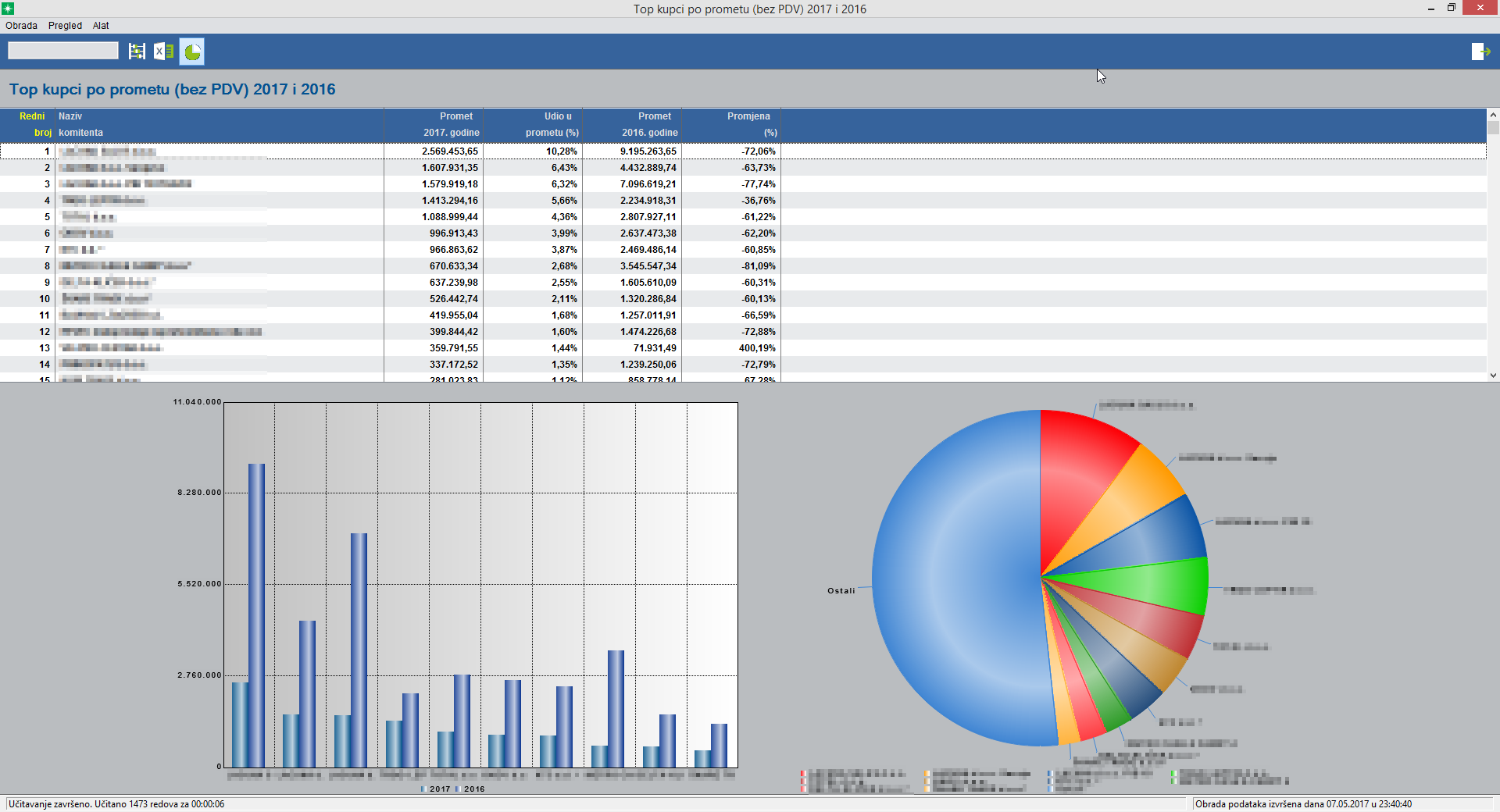This screenshot has width=1500, height=812.
Task: Click the 2017 legend entry below bar chart
Action: 436,789
